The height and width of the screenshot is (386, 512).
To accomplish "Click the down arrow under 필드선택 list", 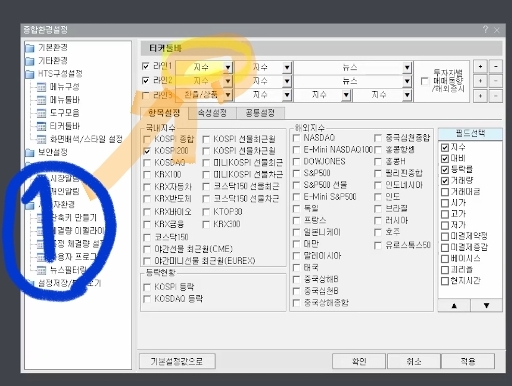I will coord(486,305).
